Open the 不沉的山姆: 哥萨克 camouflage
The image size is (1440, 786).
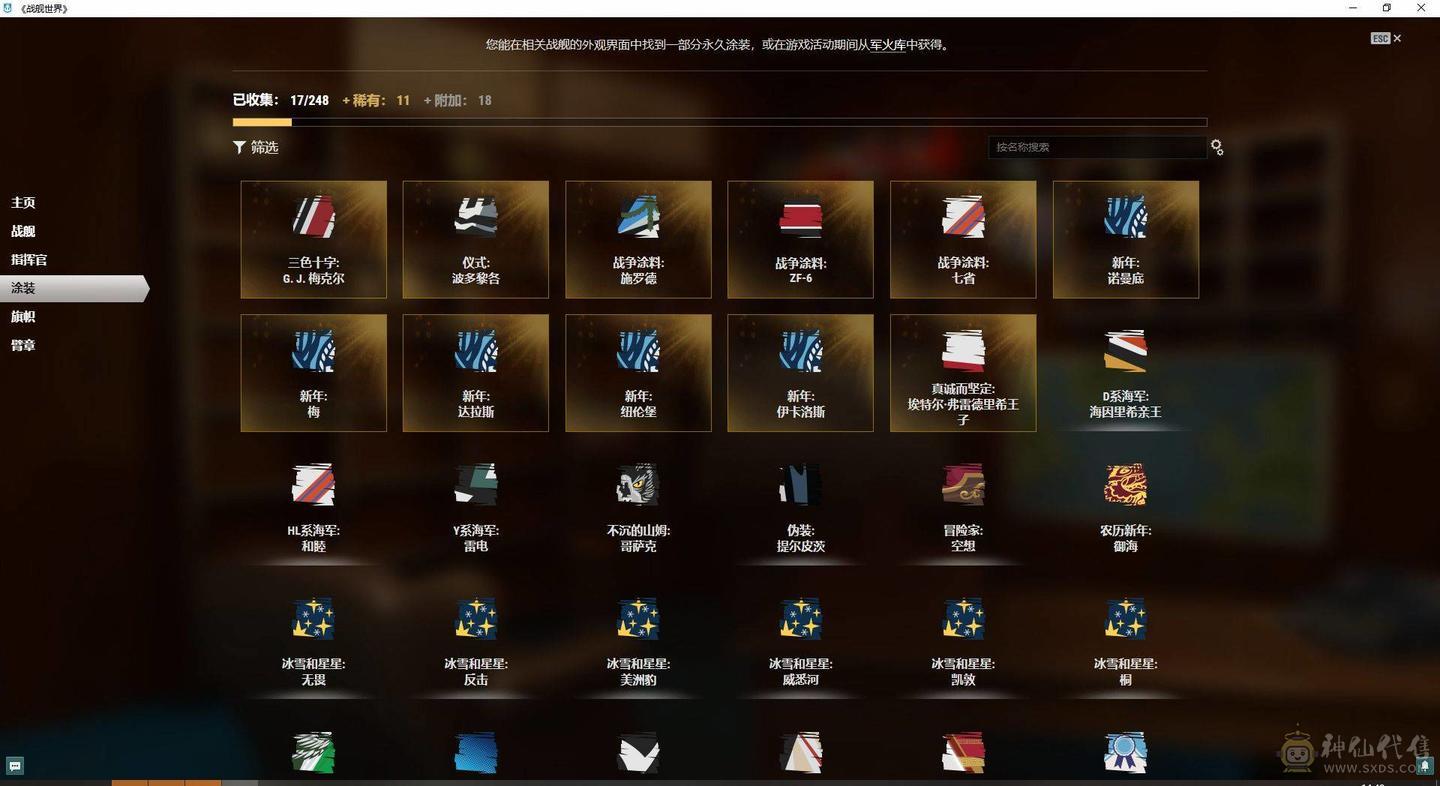coord(638,507)
